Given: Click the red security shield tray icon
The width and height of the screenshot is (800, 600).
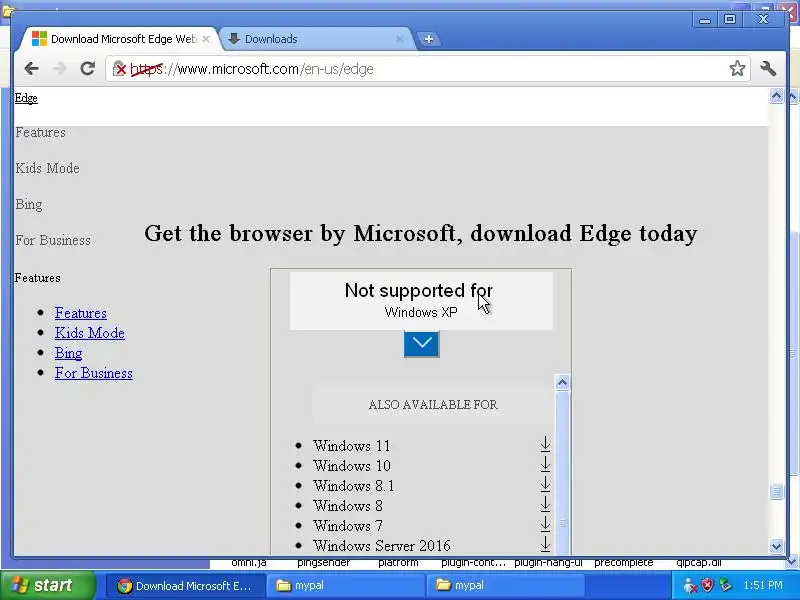Looking at the screenshot, I should click(707, 585).
